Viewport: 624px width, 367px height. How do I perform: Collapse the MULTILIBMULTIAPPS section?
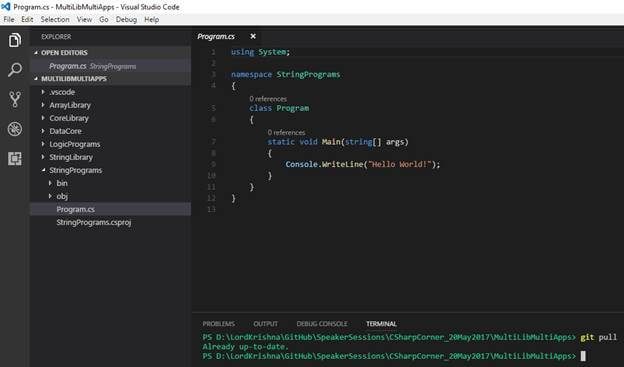[36, 79]
